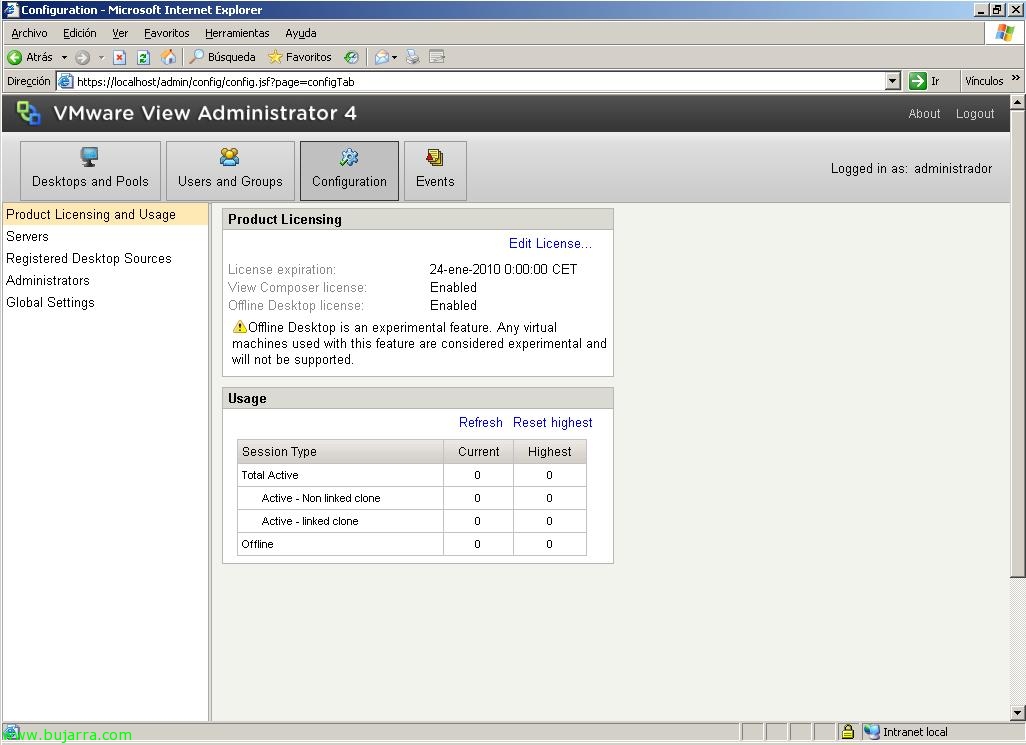Click the Mail envelope icon
The width and height of the screenshot is (1026, 745).
tap(381, 58)
